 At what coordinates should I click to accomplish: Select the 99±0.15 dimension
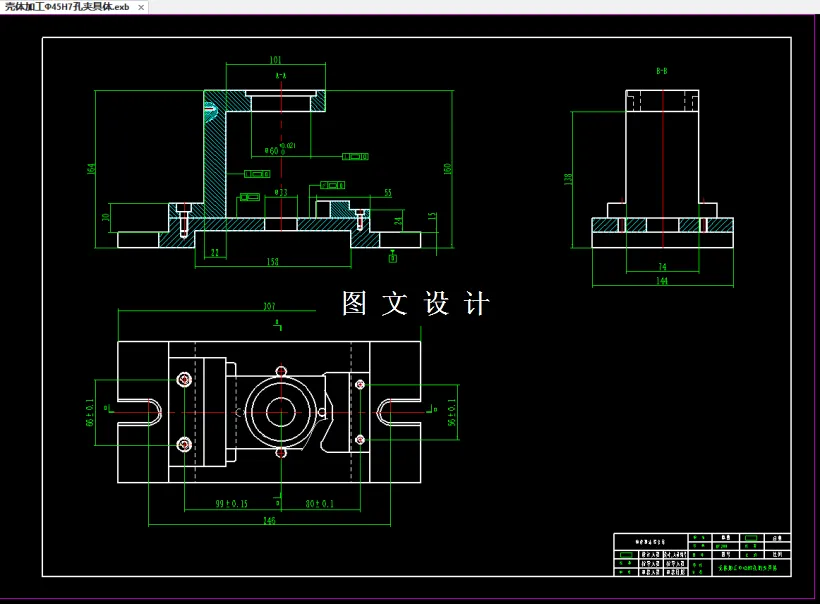point(232,504)
